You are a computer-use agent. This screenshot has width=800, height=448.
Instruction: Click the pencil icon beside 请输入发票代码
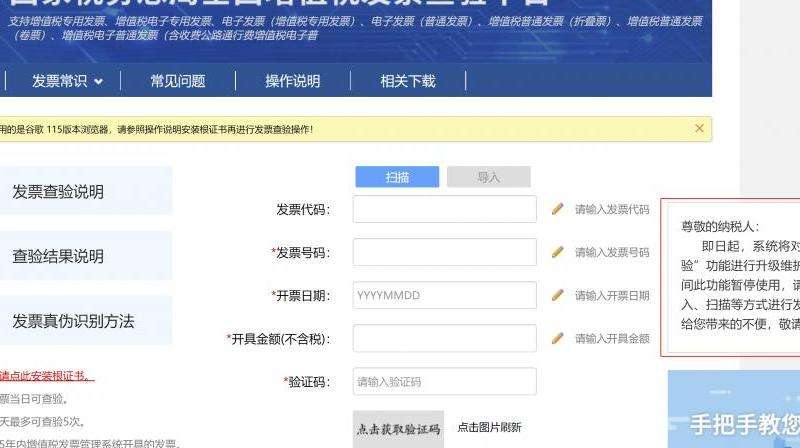[x=558, y=209]
